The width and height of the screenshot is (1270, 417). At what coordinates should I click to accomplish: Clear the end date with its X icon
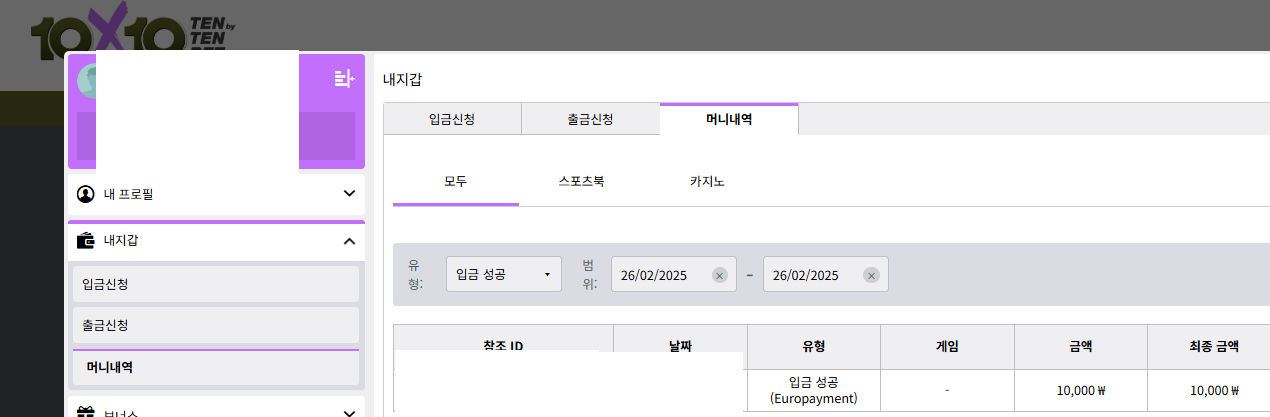pos(871,275)
